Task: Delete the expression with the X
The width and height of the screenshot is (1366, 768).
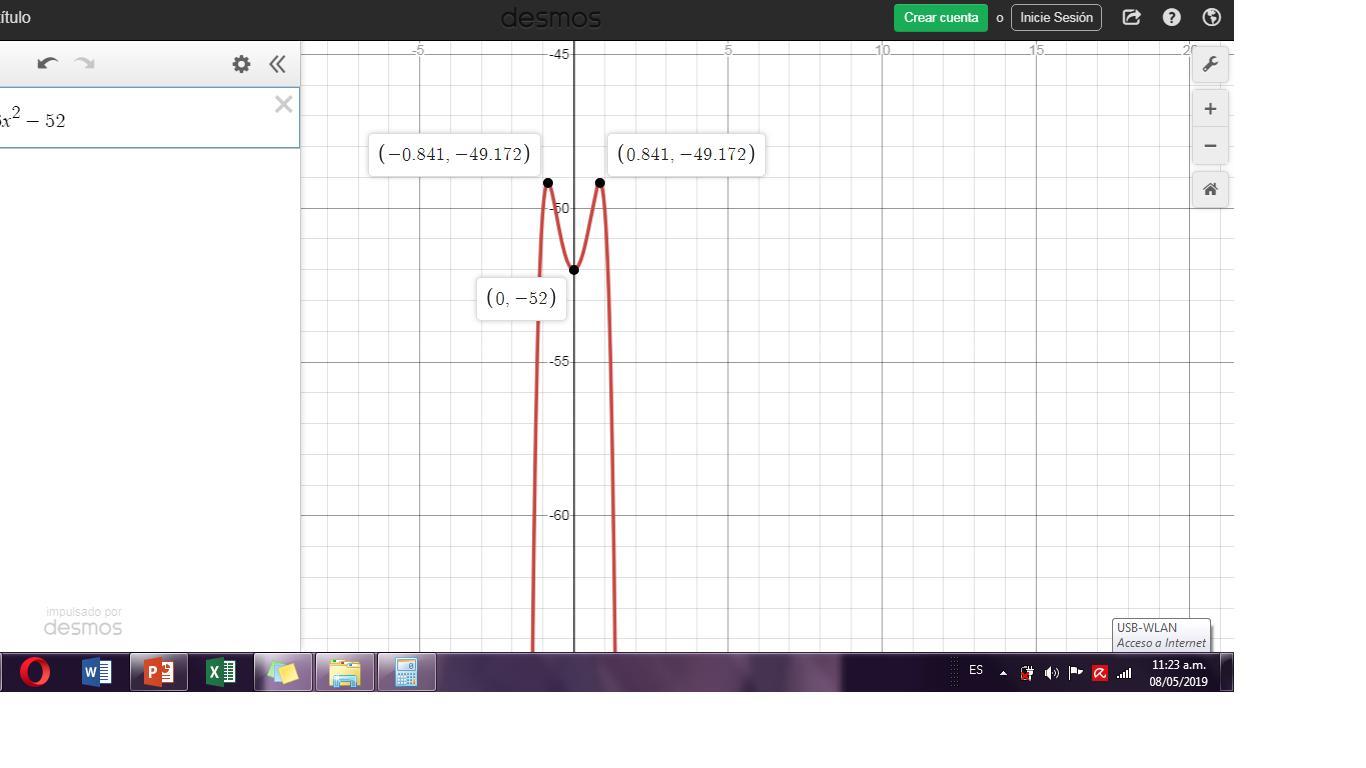Action: pyautogui.click(x=283, y=104)
